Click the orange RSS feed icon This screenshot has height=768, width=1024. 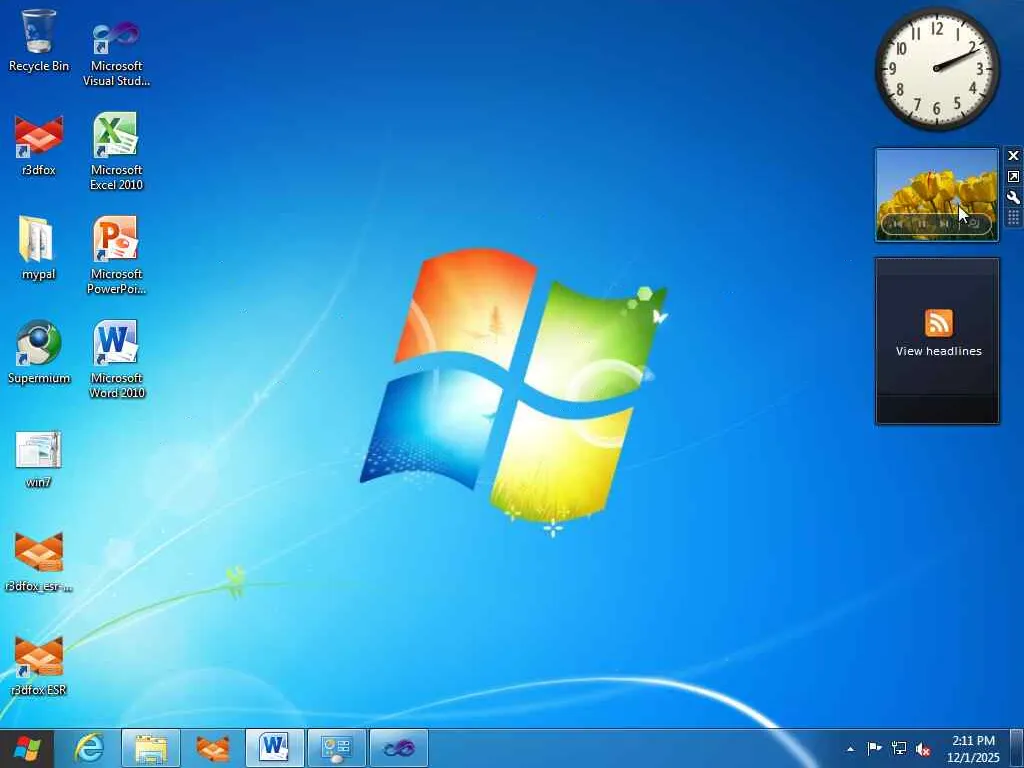tap(938, 323)
